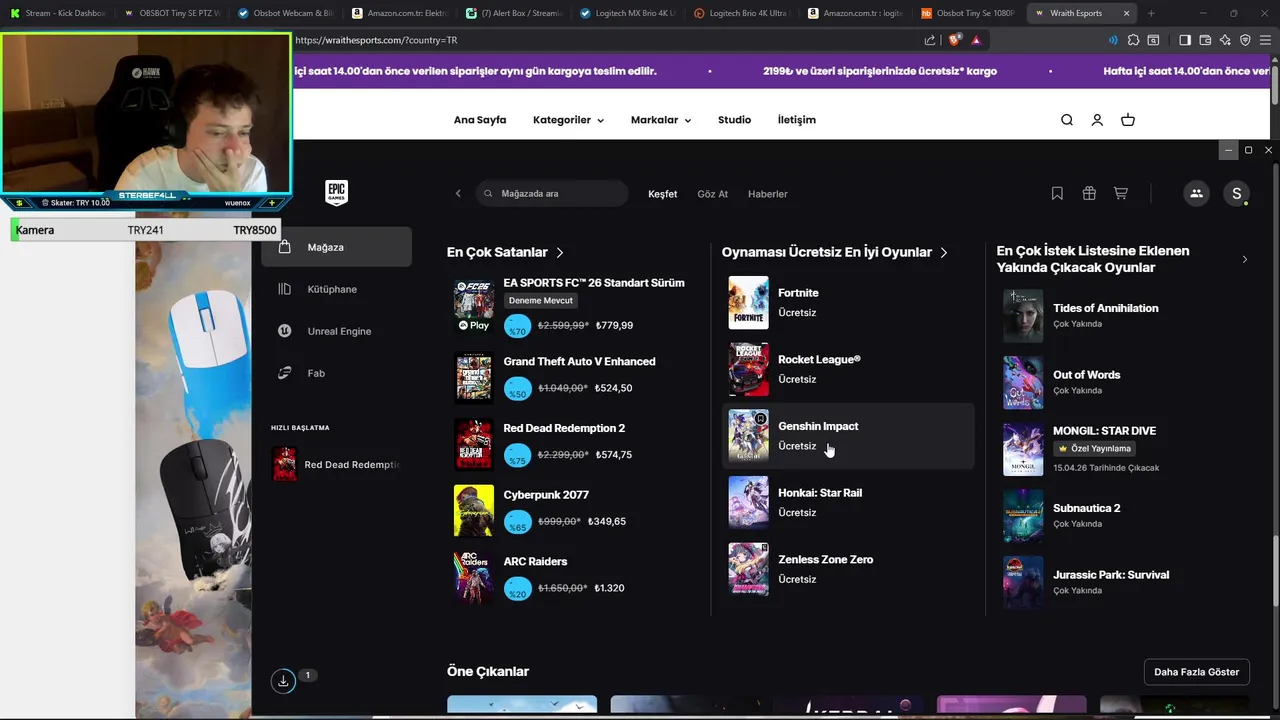1280x720 pixels.
Task: Select Unreal Engine in the Epic sidebar
Action: (x=336, y=331)
